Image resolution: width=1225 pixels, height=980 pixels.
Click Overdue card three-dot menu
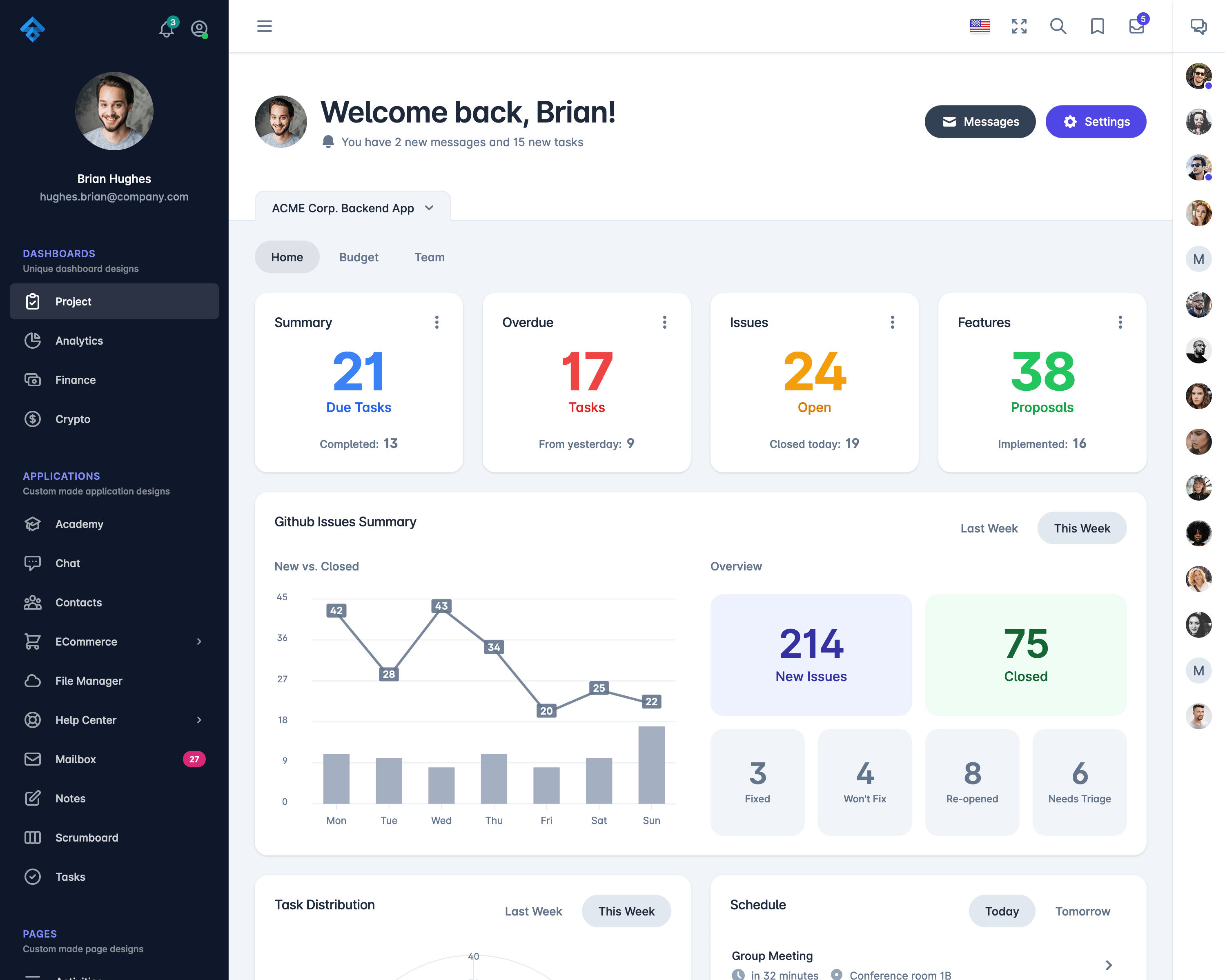point(664,322)
